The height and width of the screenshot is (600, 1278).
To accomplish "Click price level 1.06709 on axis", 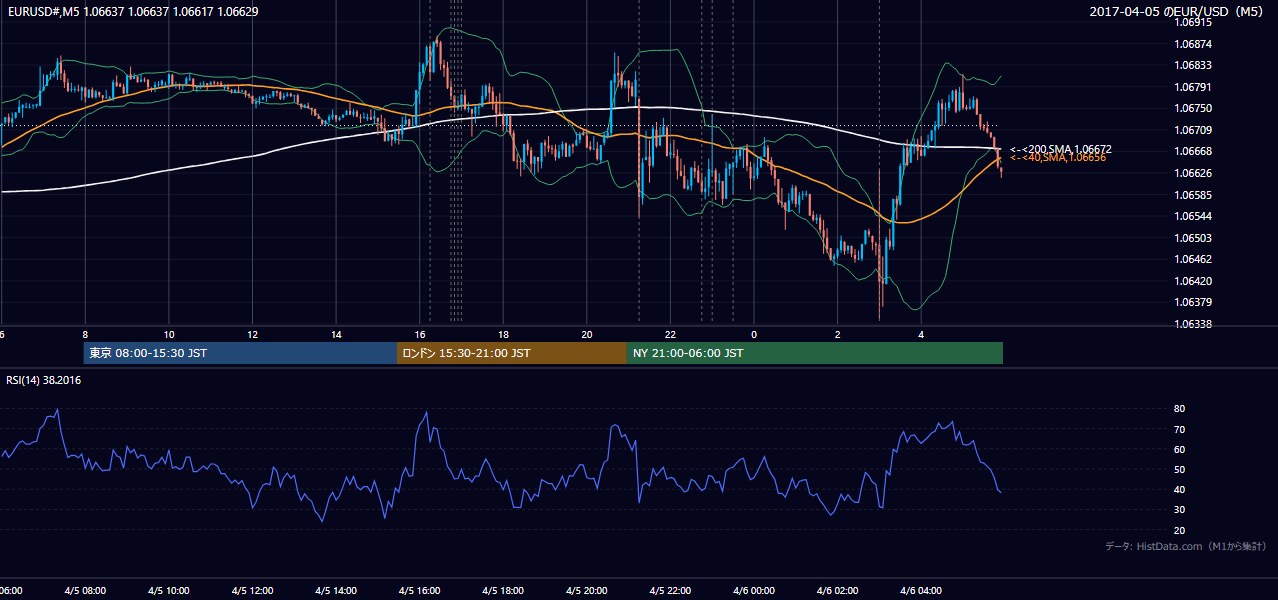I will click(1192, 130).
